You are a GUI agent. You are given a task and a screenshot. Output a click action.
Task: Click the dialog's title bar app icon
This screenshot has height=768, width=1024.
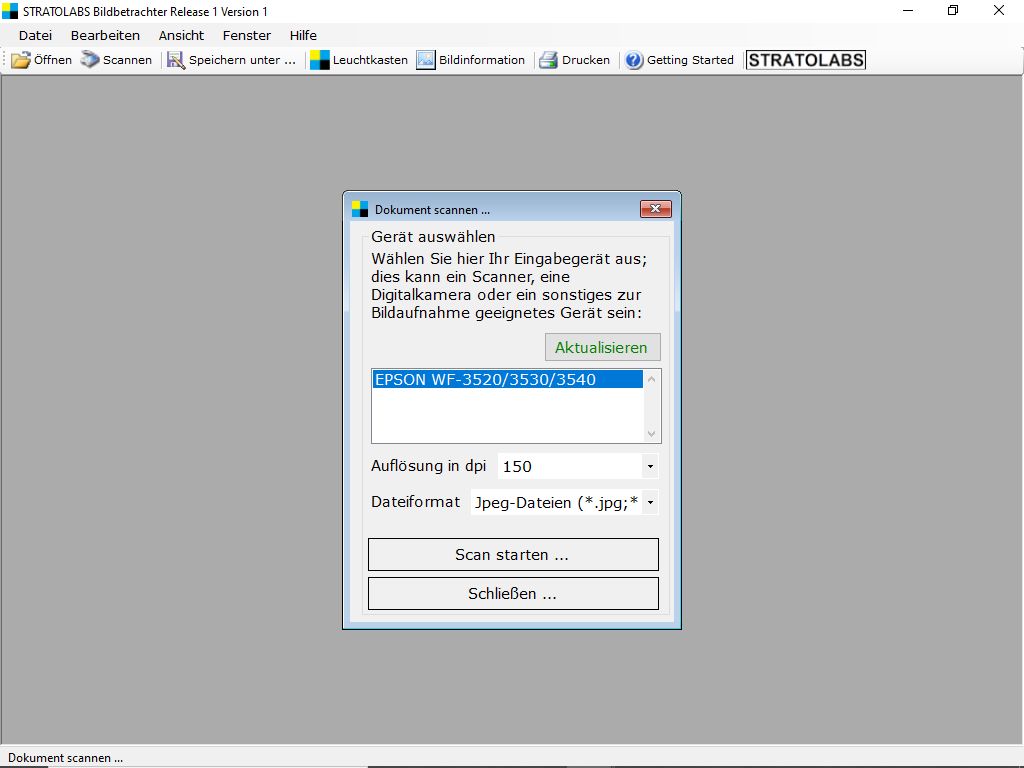coord(360,209)
